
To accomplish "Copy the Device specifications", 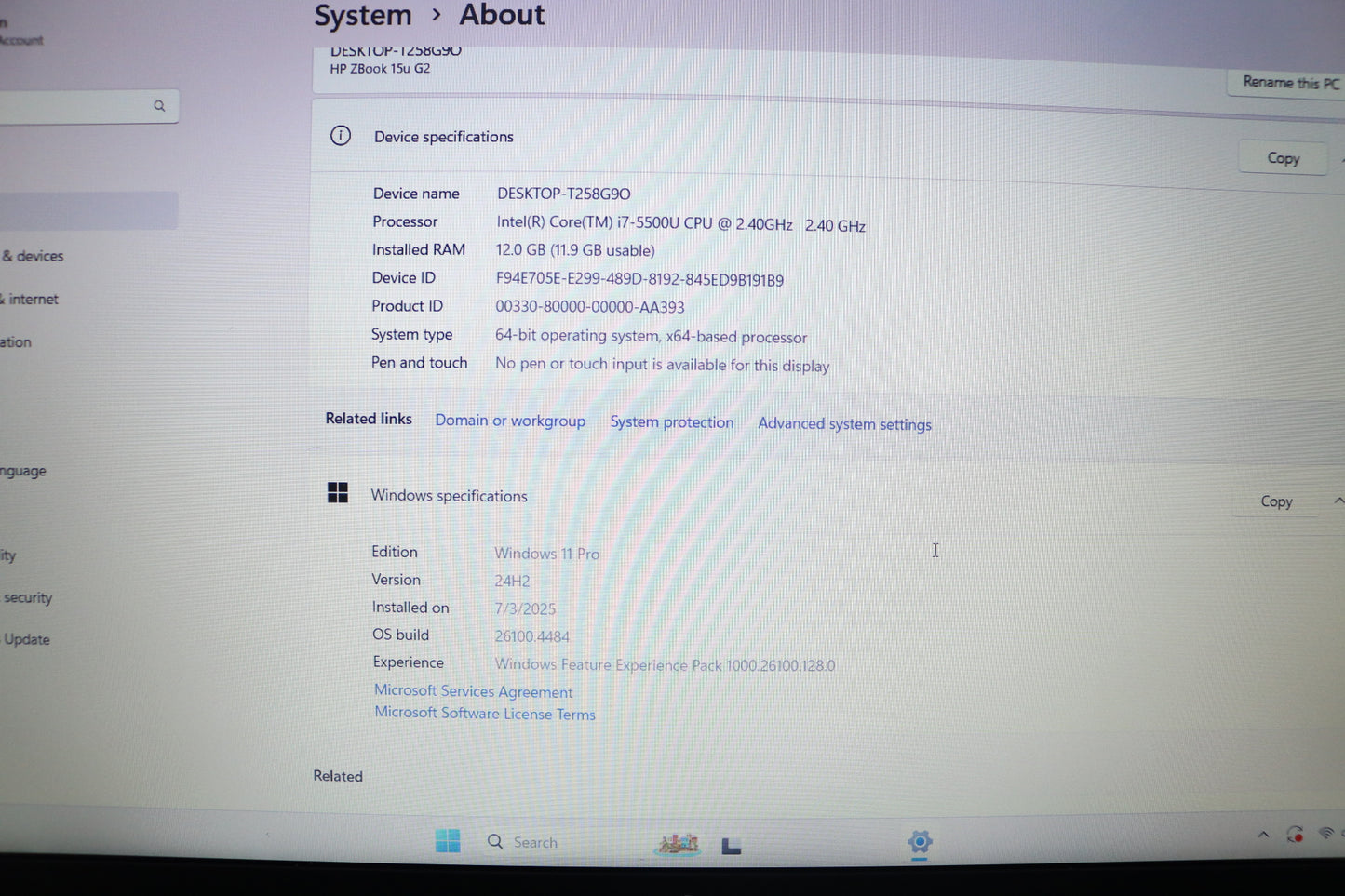I will click(x=1283, y=158).
